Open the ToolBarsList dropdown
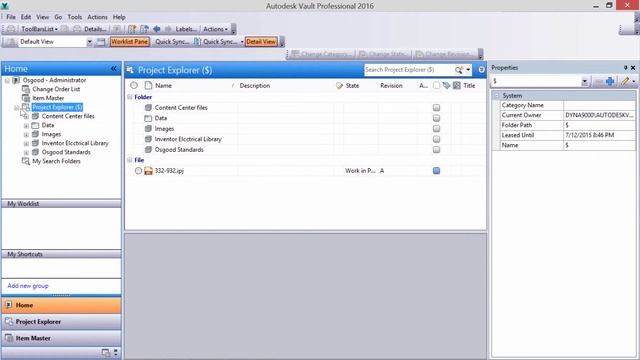The height and width of the screenshot is (360, 640). 40,29
